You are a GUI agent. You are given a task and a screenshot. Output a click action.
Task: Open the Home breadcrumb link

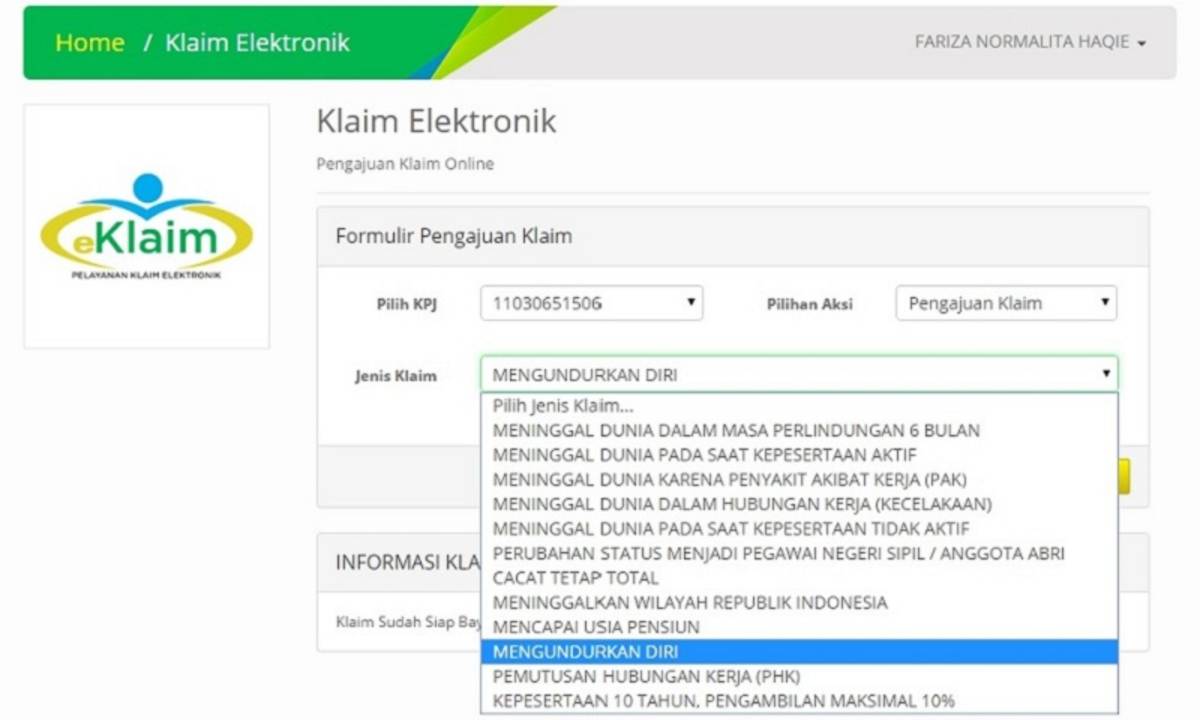tap(90, 43)
